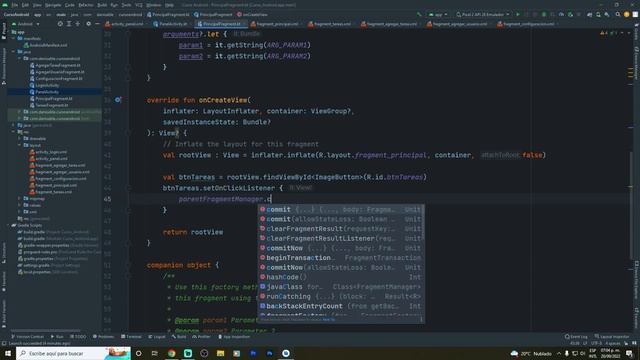
Task: Switch to the PanelActivity.kt editor tab
Action: click(x=171, y=24)
